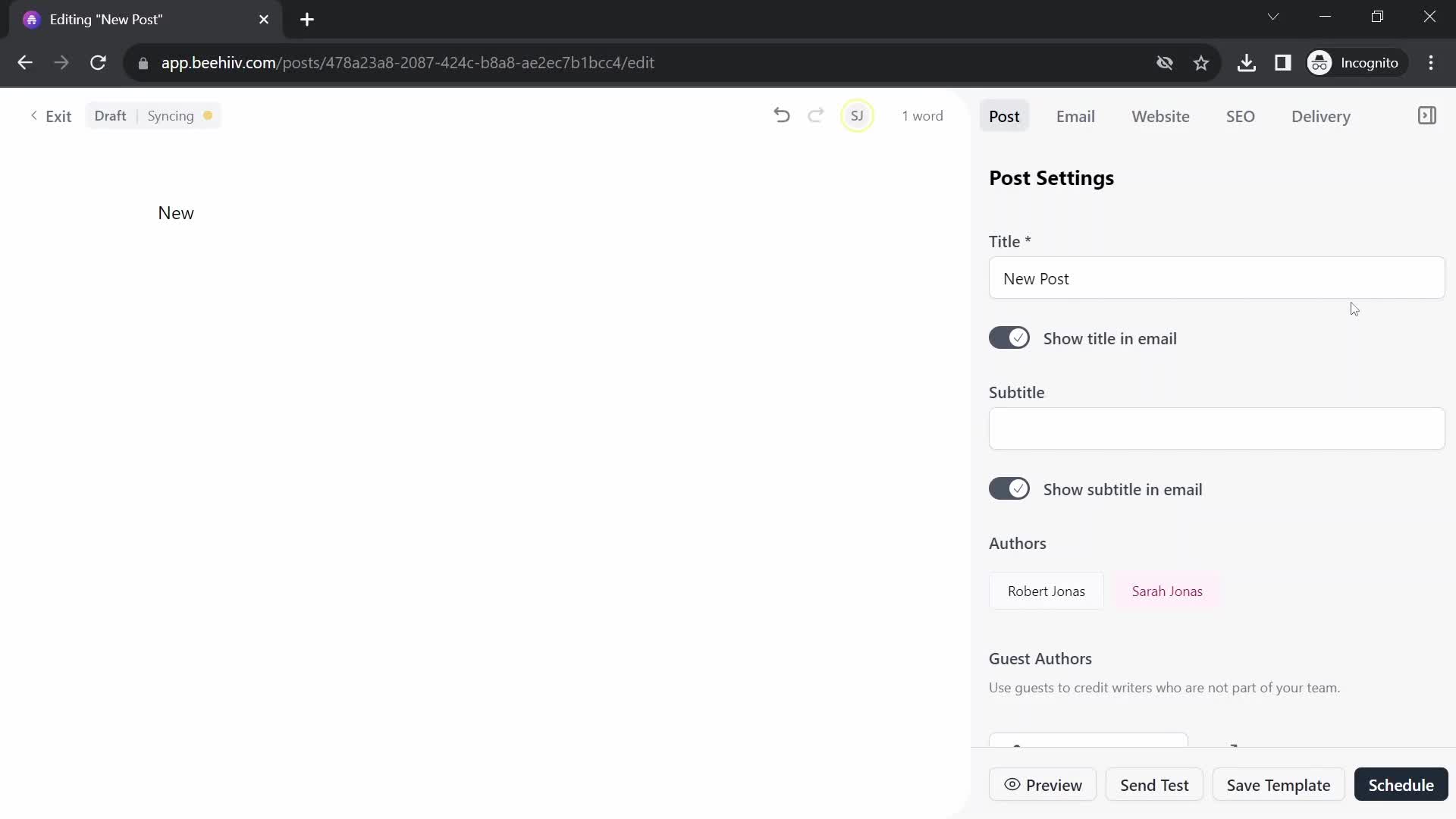Viewport: 1456px width, 819px height.
Task: Click the undo arrow icon
Action: click(781, 116)
